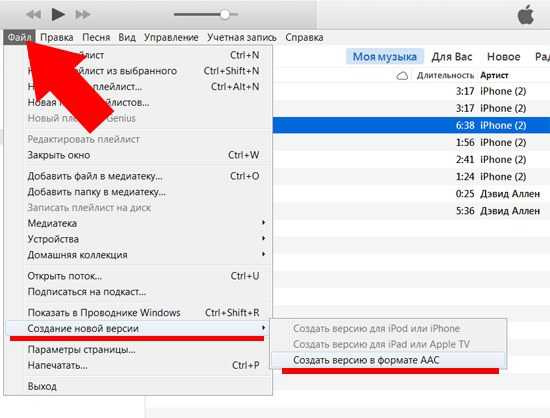
Task: Click the iCloud column header icon
Action: tap(402, 75)
